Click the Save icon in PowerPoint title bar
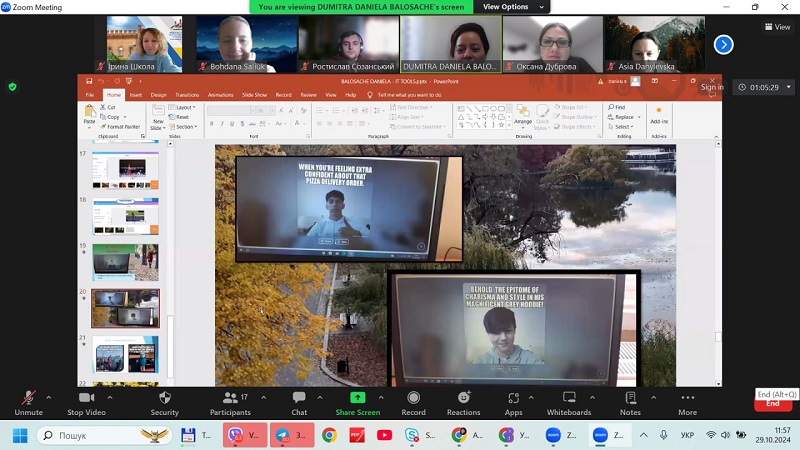Image resolution: width=800 pixels, height=450 pixels. pyautogui.click(x=89, y=81)
